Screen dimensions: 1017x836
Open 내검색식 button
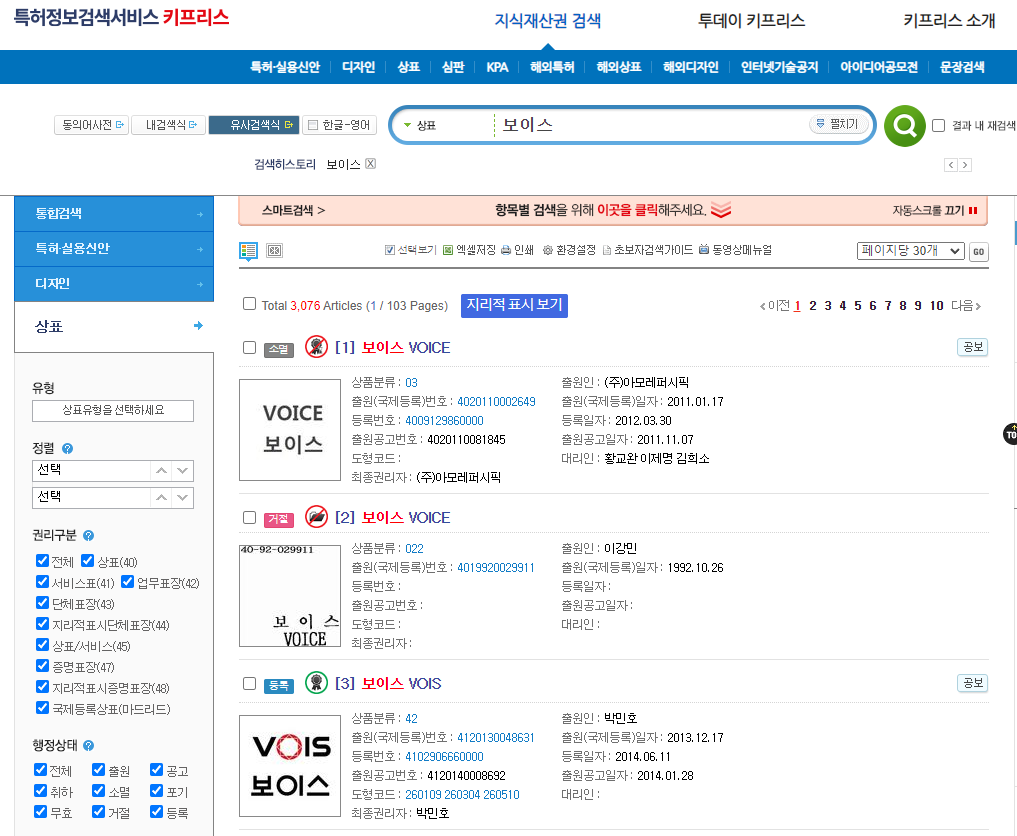pyautogui.click(x=169, y=125)
